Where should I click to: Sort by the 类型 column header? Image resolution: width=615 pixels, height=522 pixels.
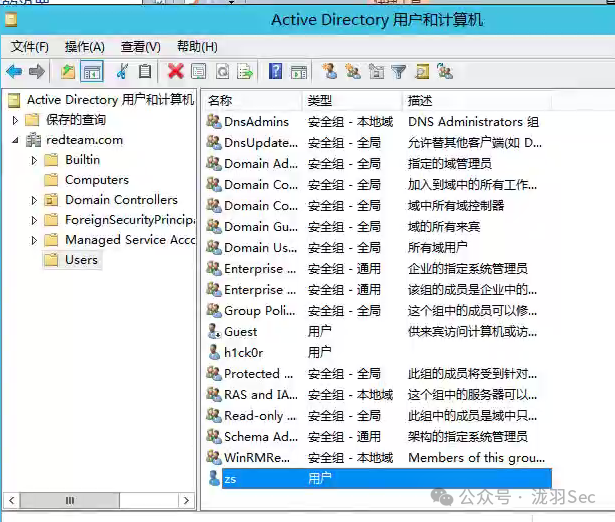coord(352,101)
